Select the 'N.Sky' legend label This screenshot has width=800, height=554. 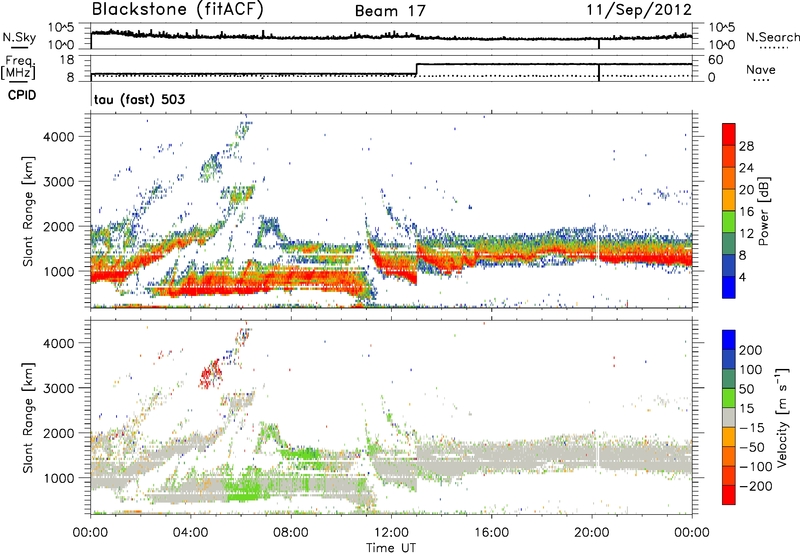click(x=19, y=37)
